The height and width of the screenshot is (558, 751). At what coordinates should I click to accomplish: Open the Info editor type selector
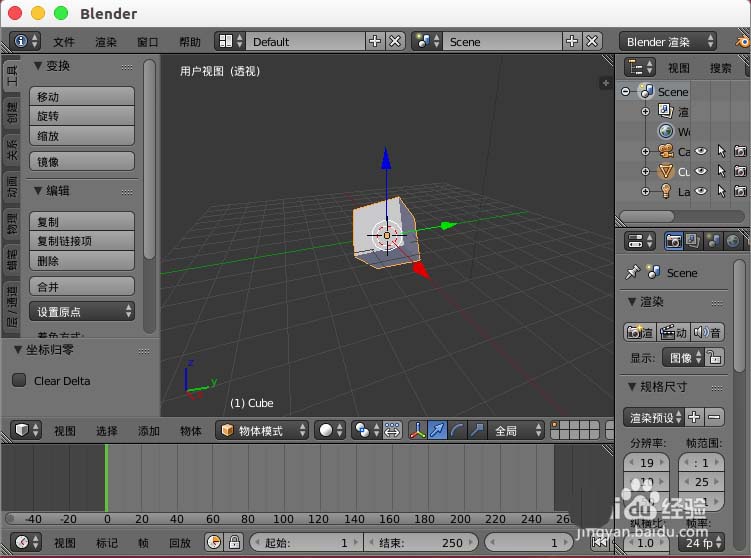[25, 41]
